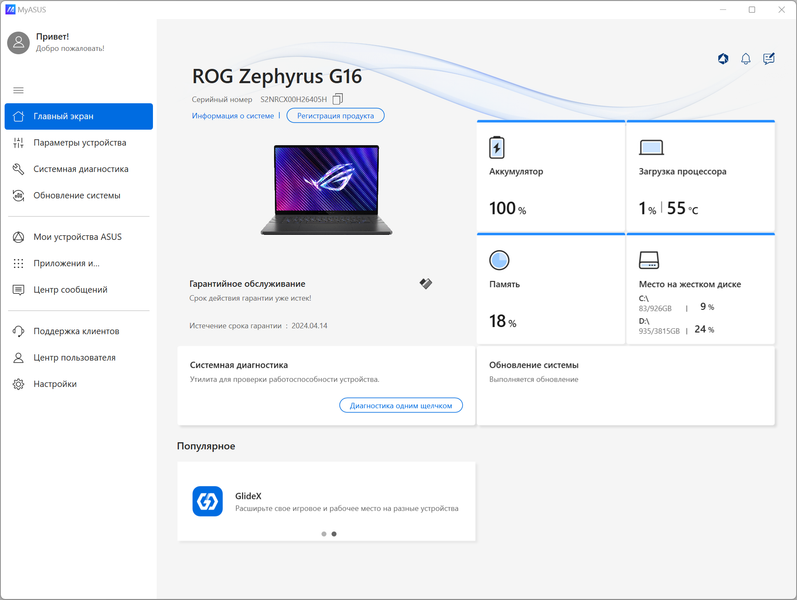Collapse the sidebar with the hamburger icon
Screen dimensions: 797x600
[x=18, y=90]
